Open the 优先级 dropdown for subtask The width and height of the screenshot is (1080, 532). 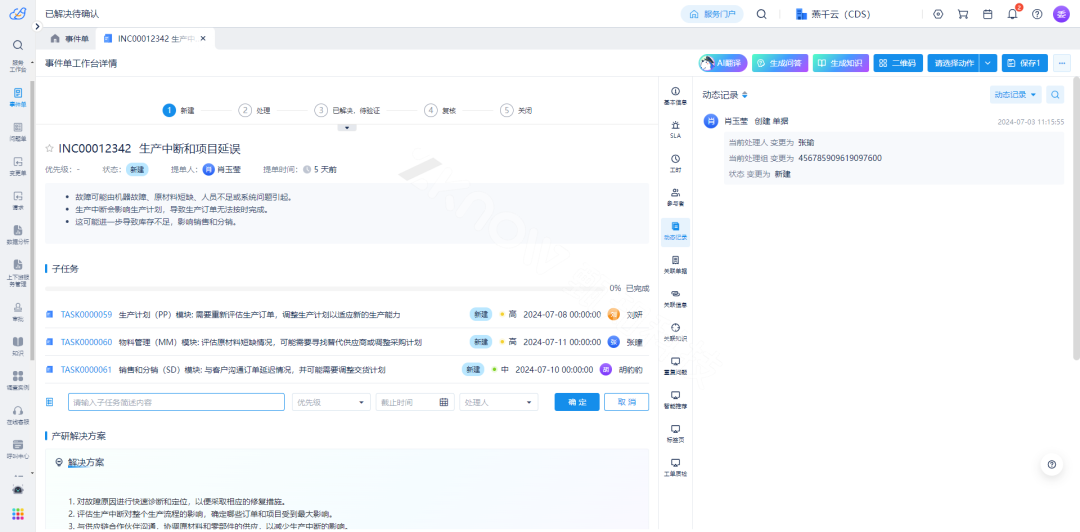coord(331,402)
